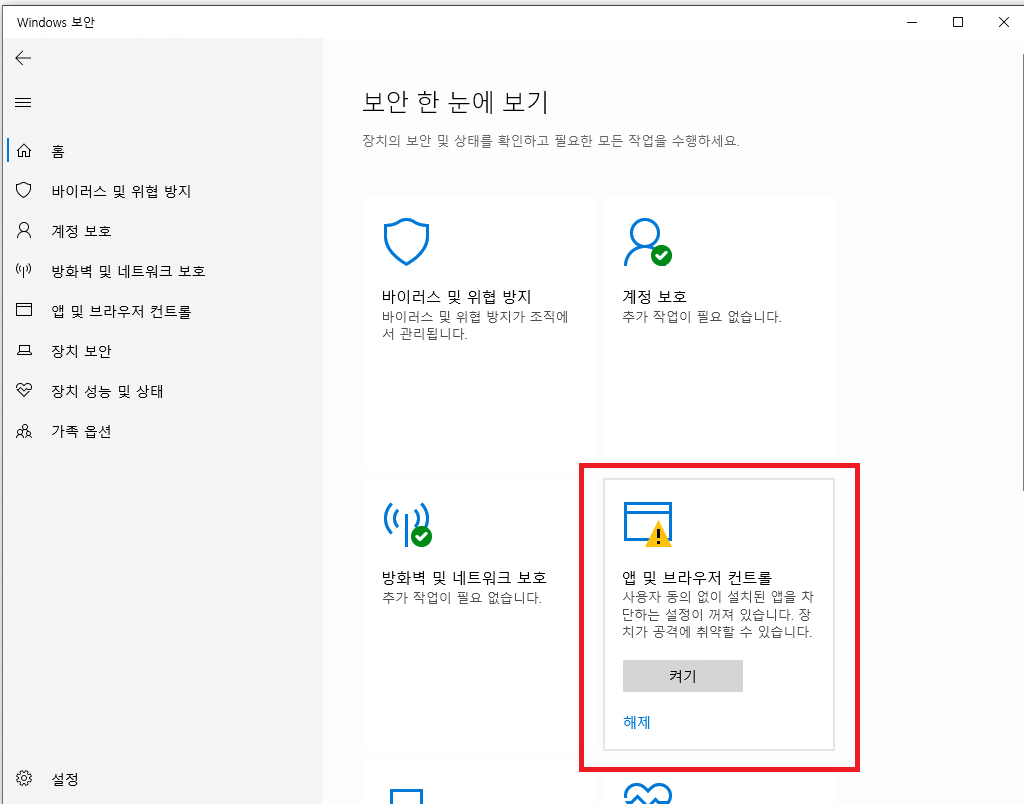This screenshot has width=1024, height=804.
Task: Click the 방화벽 및 네트워크 보호 card title
Action: click(x=464, y=577)
